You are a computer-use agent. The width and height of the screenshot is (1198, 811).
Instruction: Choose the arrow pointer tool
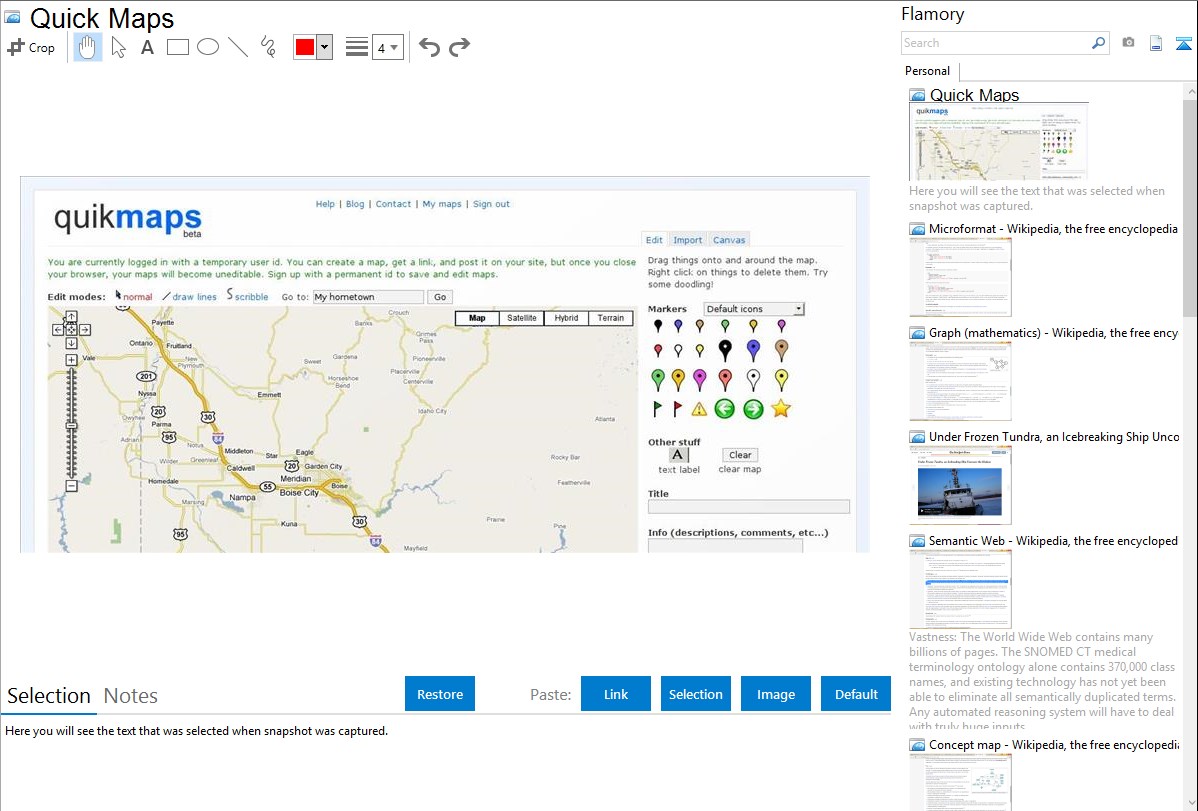point(118,47)
